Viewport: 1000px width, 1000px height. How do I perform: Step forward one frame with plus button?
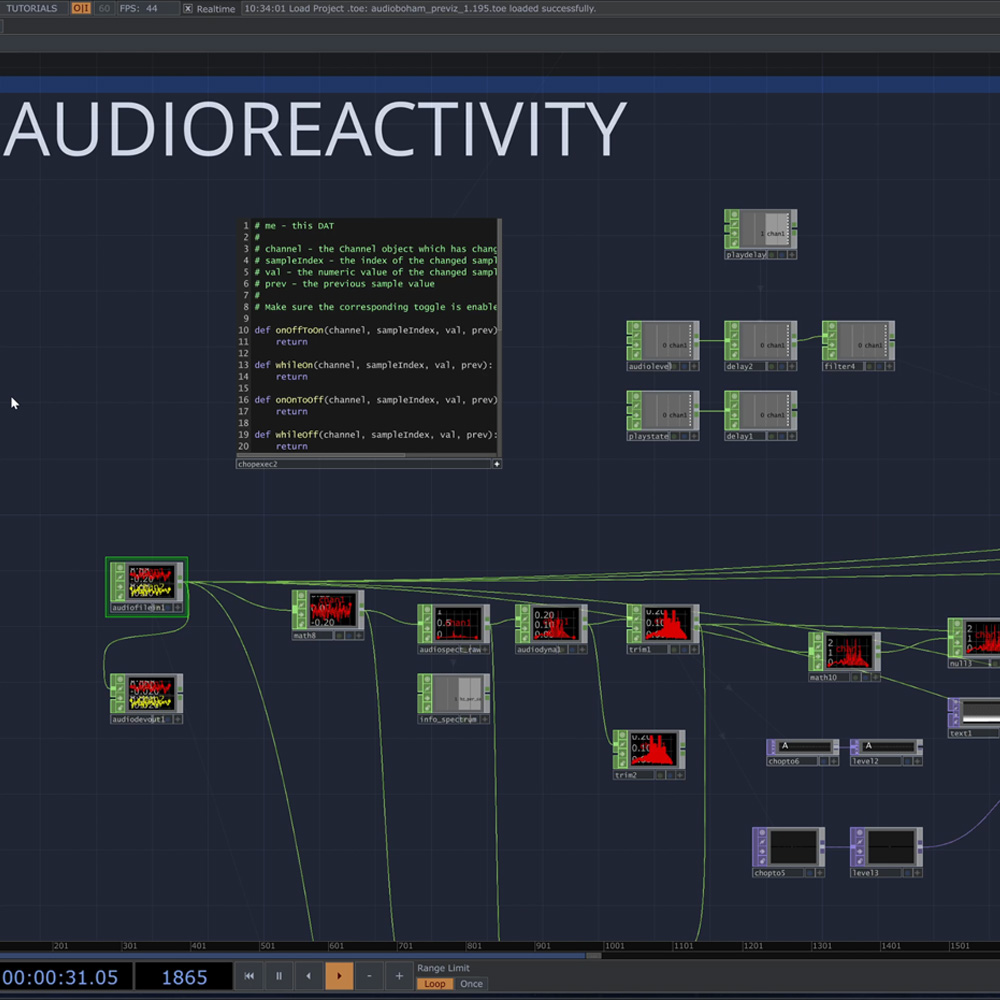pos(399,976)
